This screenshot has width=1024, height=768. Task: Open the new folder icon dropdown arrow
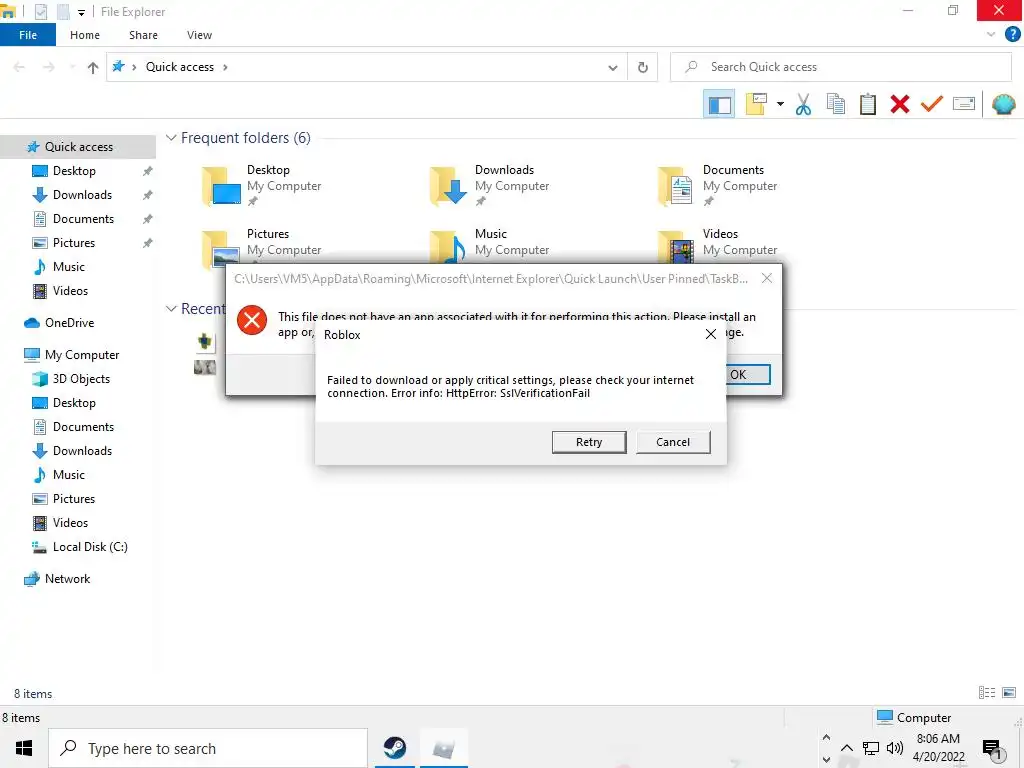pos(780,104)
